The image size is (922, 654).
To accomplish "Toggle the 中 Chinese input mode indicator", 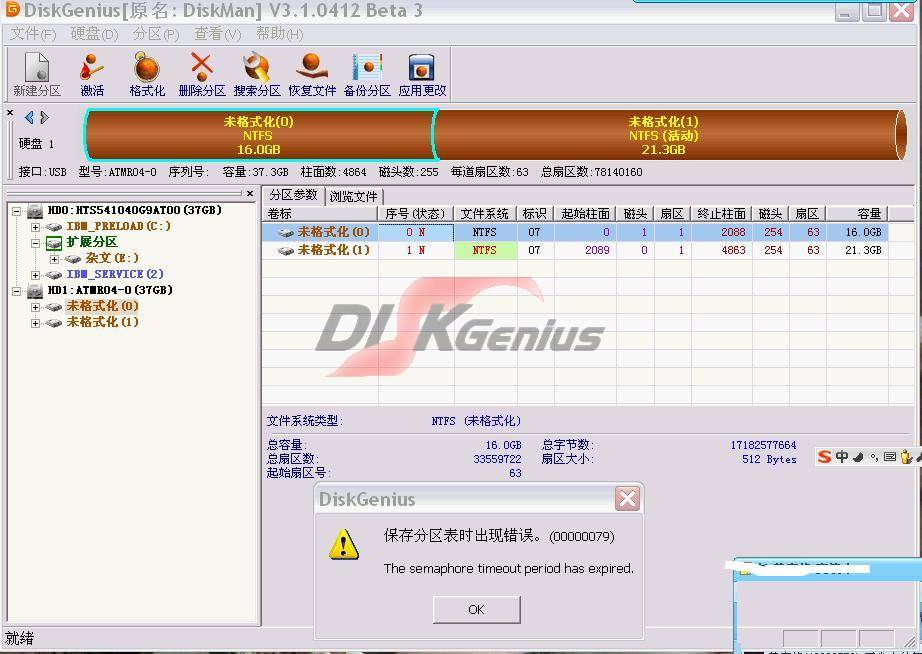I will pos(842,456).
